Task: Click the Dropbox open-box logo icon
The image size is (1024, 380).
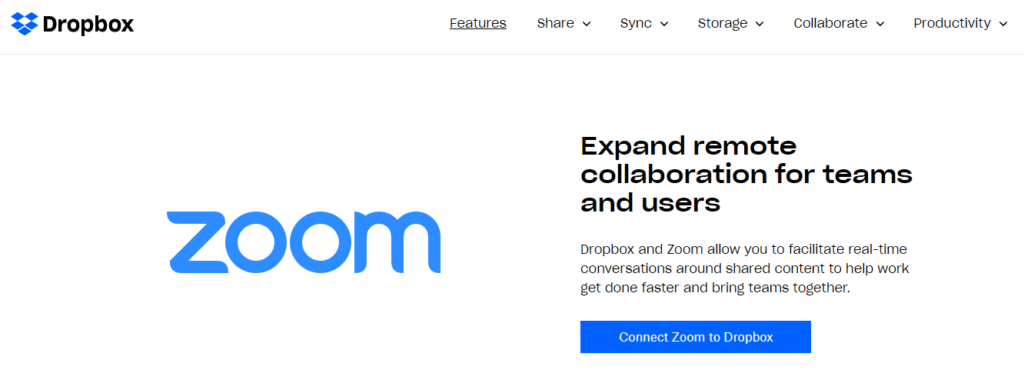Action: pyautogui.click(x=24, y=24)
